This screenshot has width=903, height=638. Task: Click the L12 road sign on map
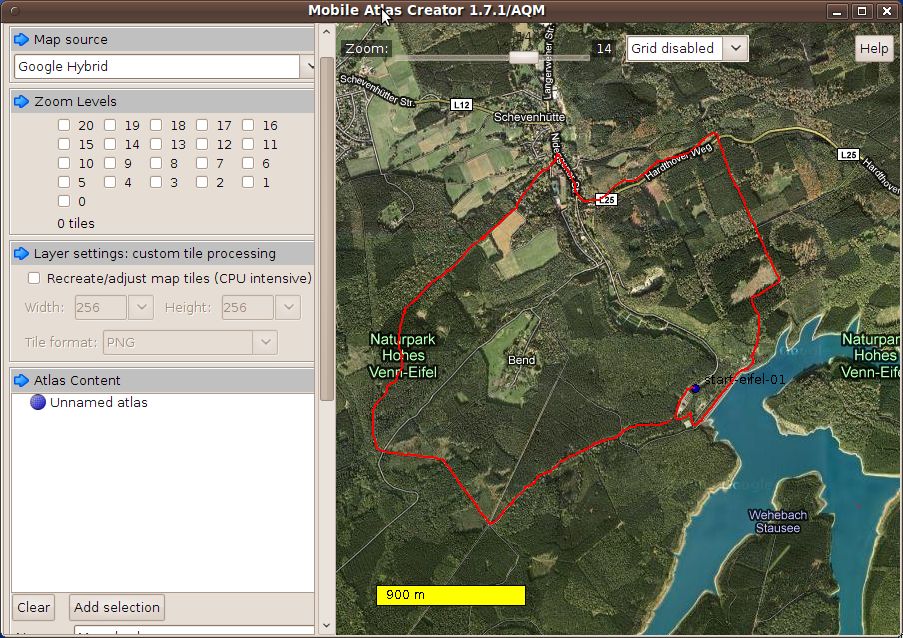[461, 104]
